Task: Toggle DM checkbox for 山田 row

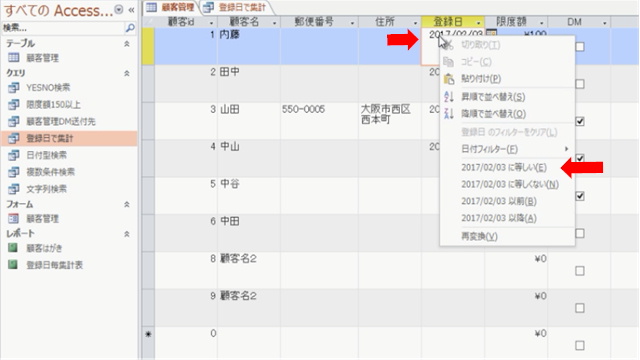Action: (x=580, y=121)
